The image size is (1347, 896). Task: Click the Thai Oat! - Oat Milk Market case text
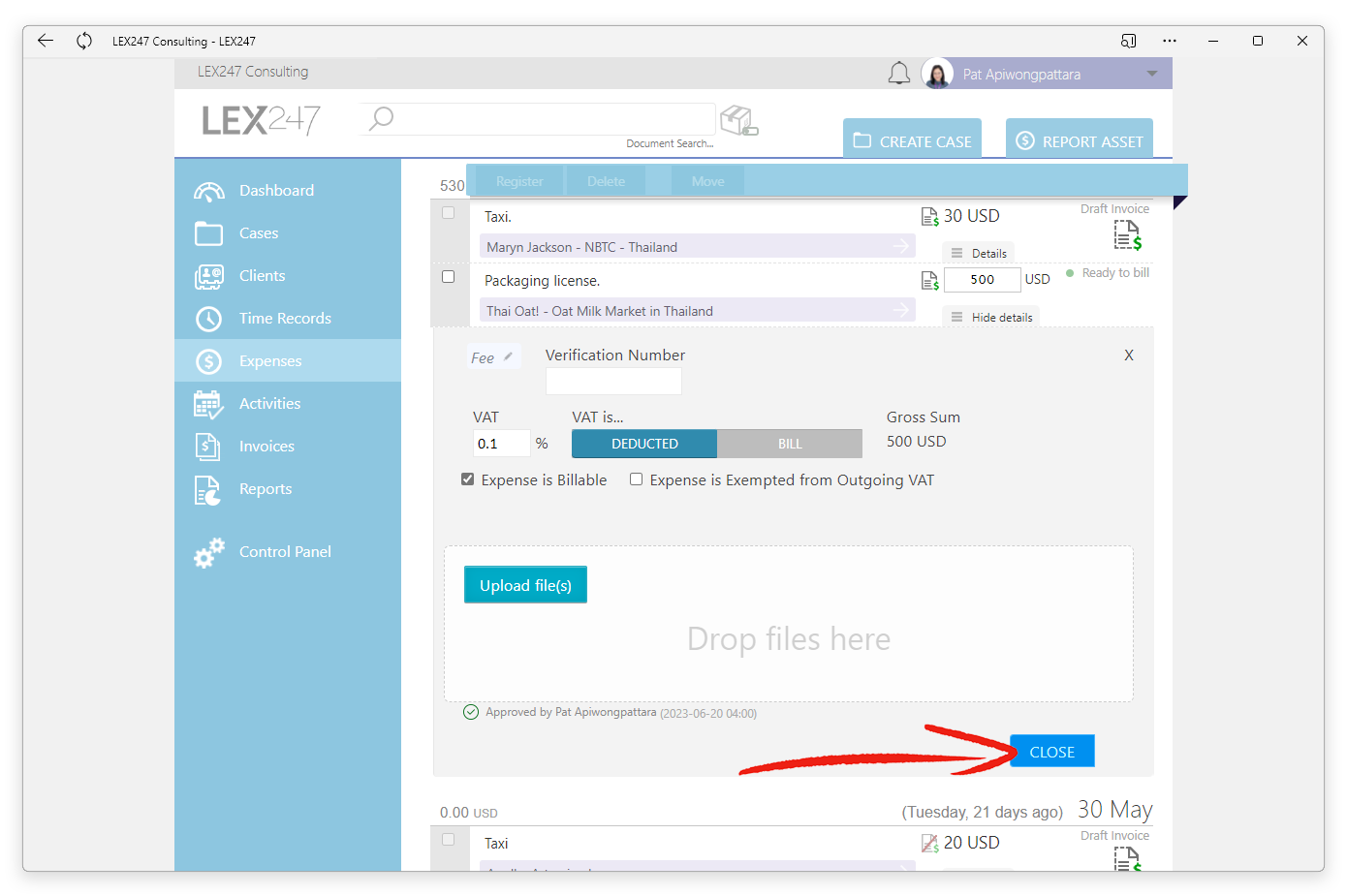click(x=600, y=311)
